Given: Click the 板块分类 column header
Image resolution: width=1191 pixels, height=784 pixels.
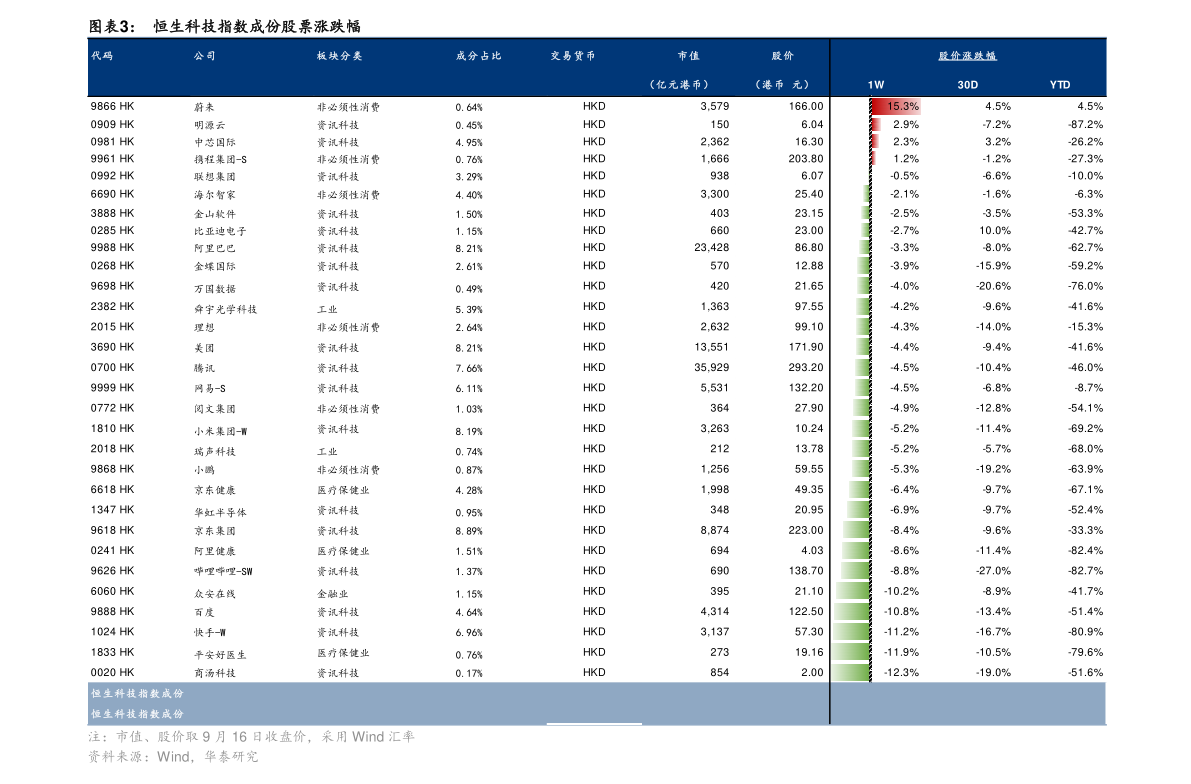Looking at the screenshot, I should (340, 55).
